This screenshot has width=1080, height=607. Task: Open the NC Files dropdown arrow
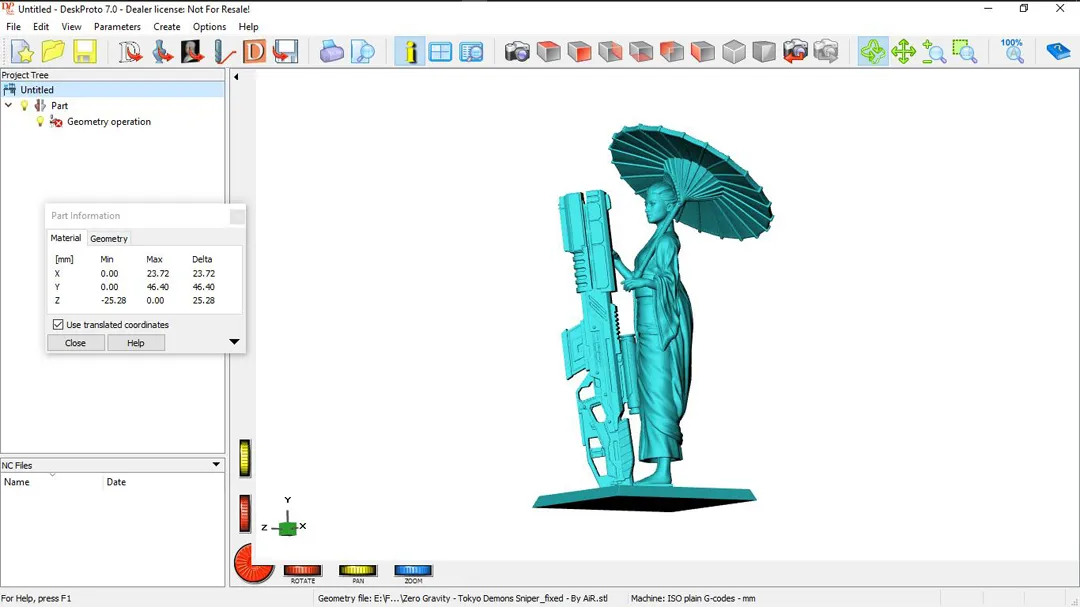pyautogui.click(x=216, y=465)
